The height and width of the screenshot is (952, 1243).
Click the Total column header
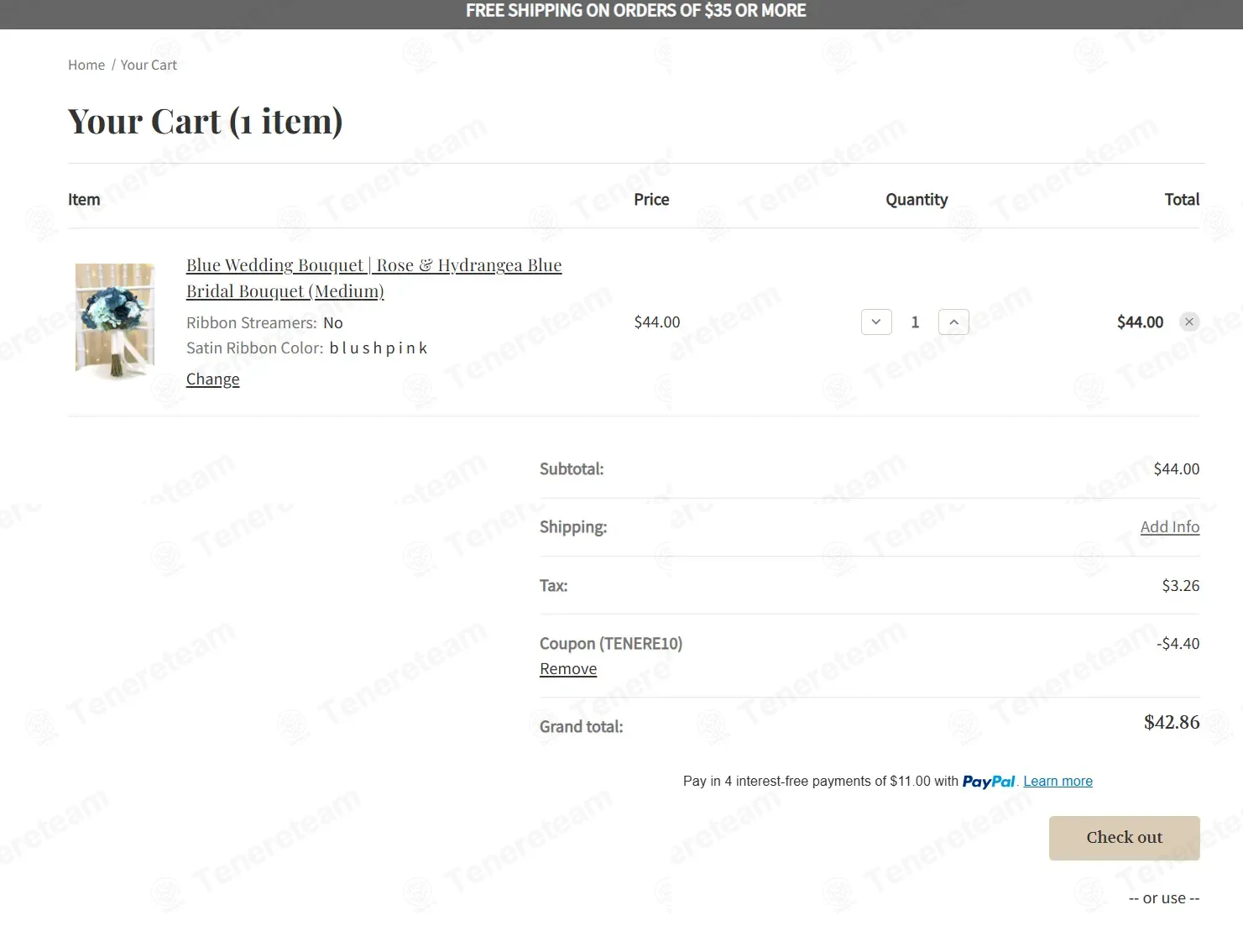tap(1182, 199)
